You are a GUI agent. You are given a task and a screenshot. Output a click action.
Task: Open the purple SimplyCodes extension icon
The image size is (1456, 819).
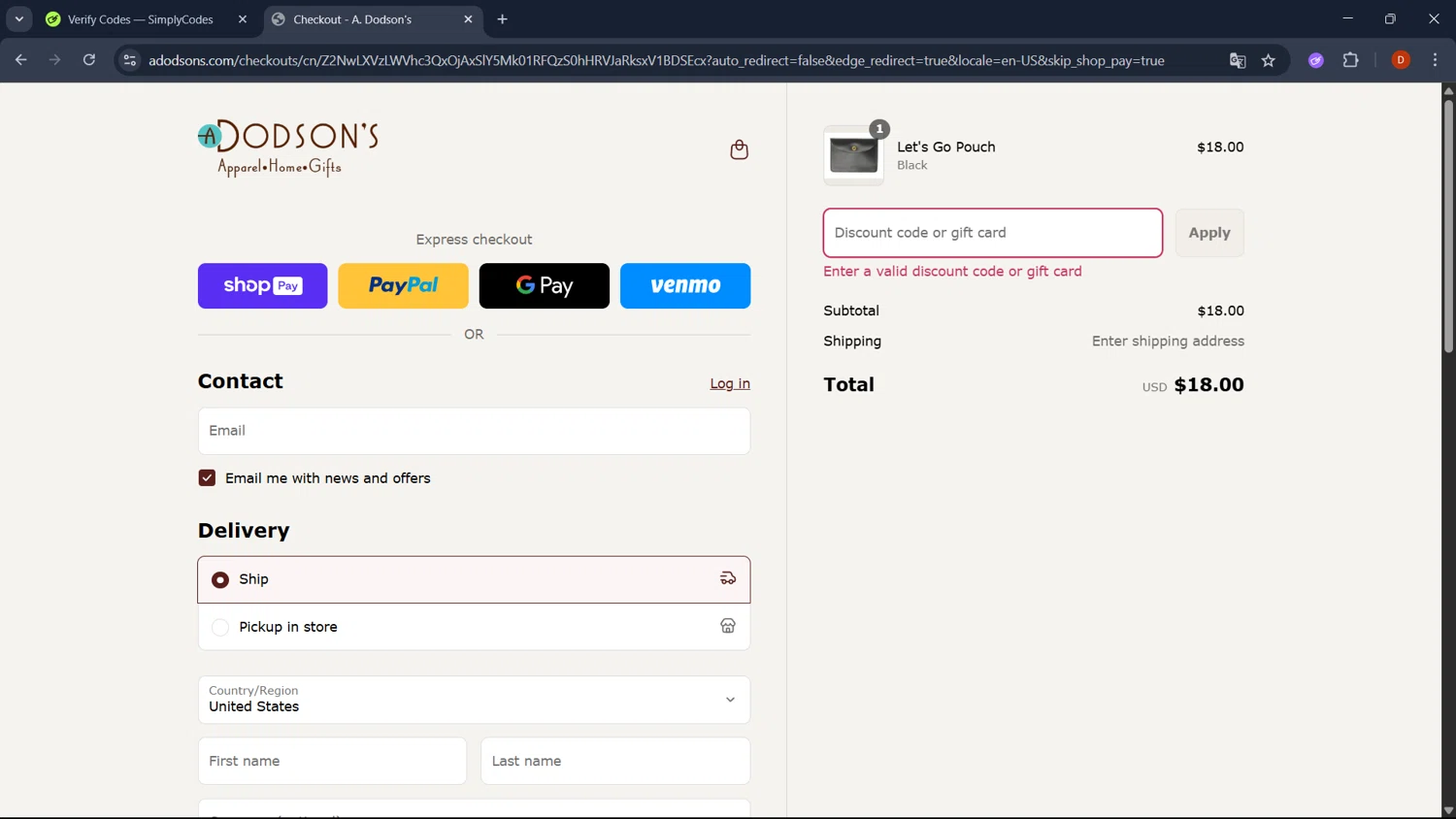coord(1315,60)
